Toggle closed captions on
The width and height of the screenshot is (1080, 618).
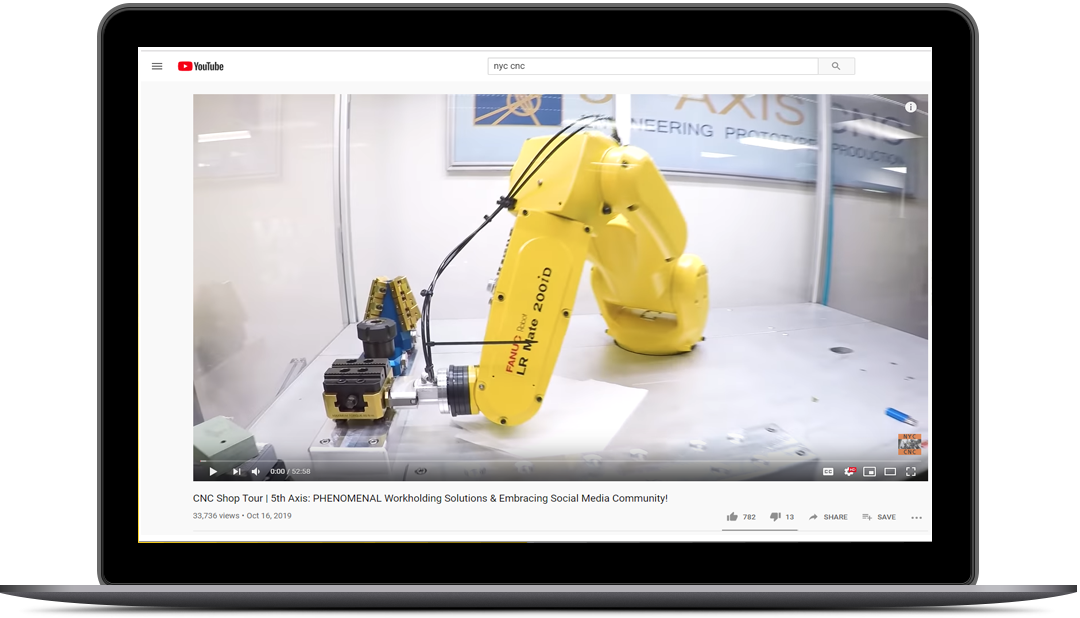[828, 472]
